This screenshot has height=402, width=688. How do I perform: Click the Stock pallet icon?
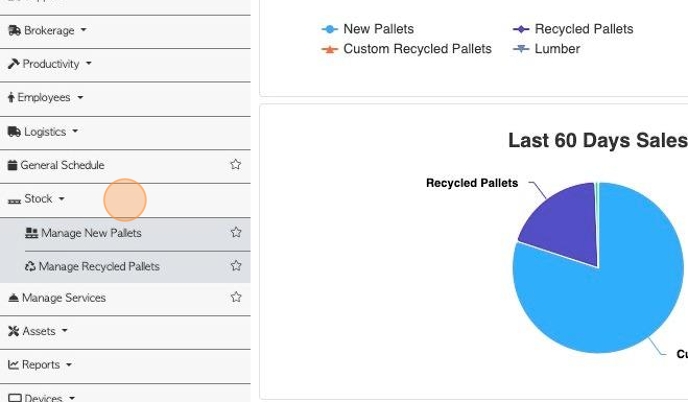click(14, 201)
